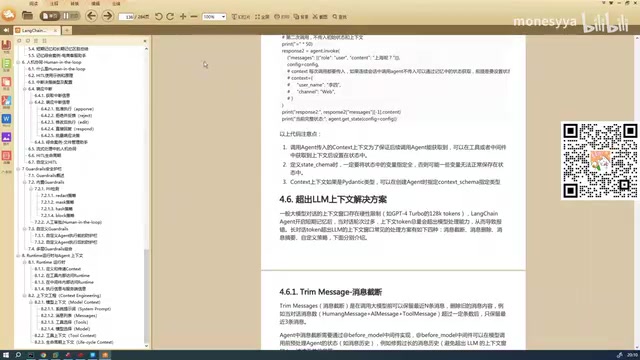Switch to double-page view mode toggle
Viewport: 640px width, 360px height.
(71, 16)
